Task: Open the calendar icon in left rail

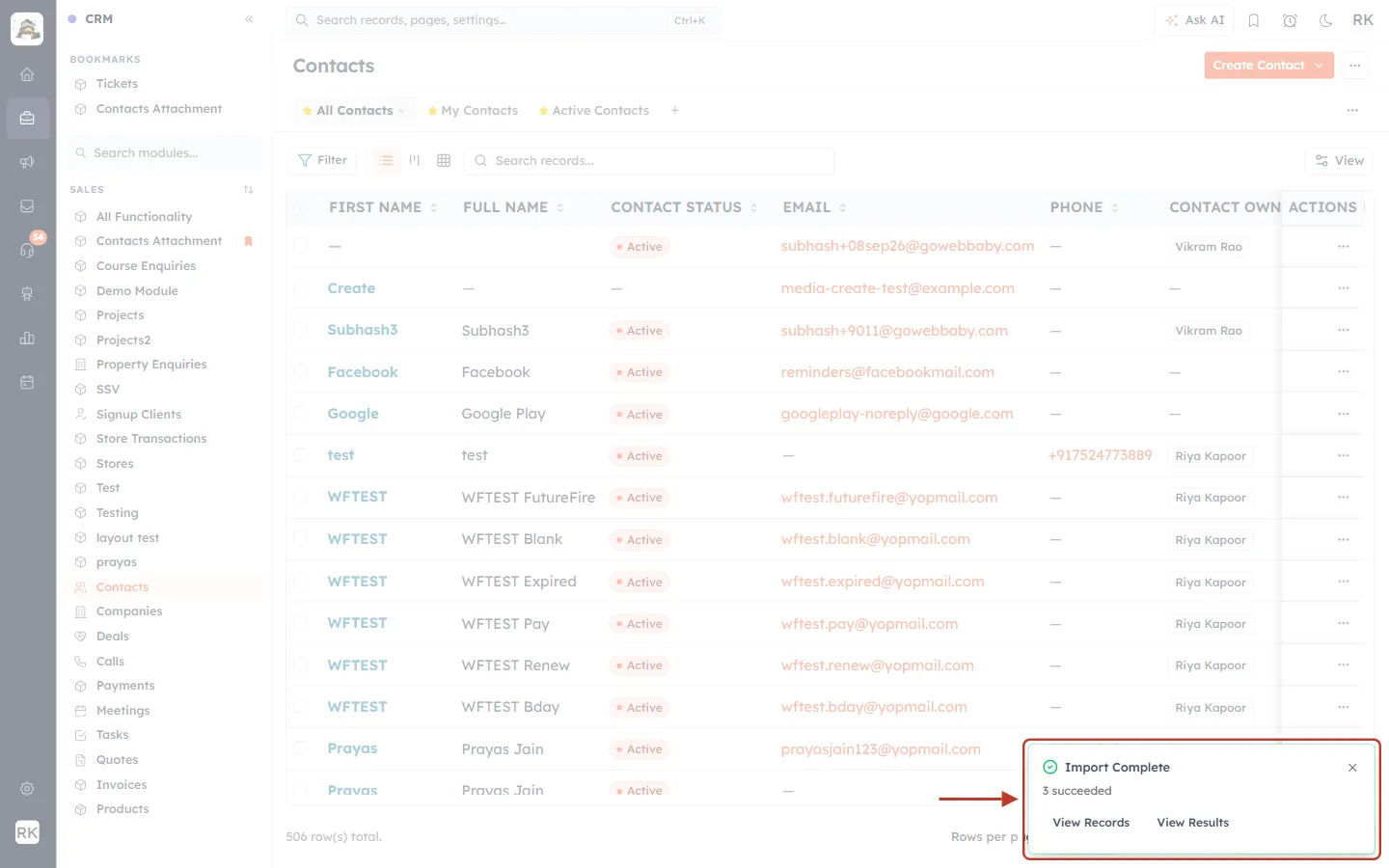Action: coord(27,382)
